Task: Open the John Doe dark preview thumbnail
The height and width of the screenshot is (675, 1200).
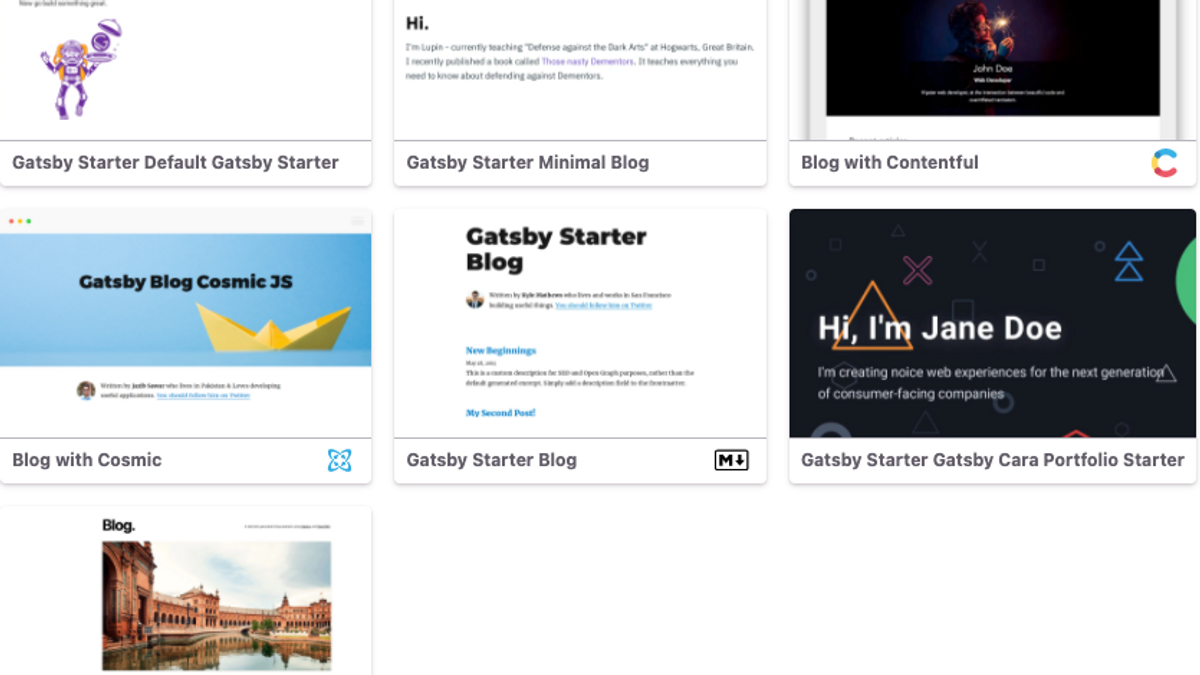Action: 993,70
